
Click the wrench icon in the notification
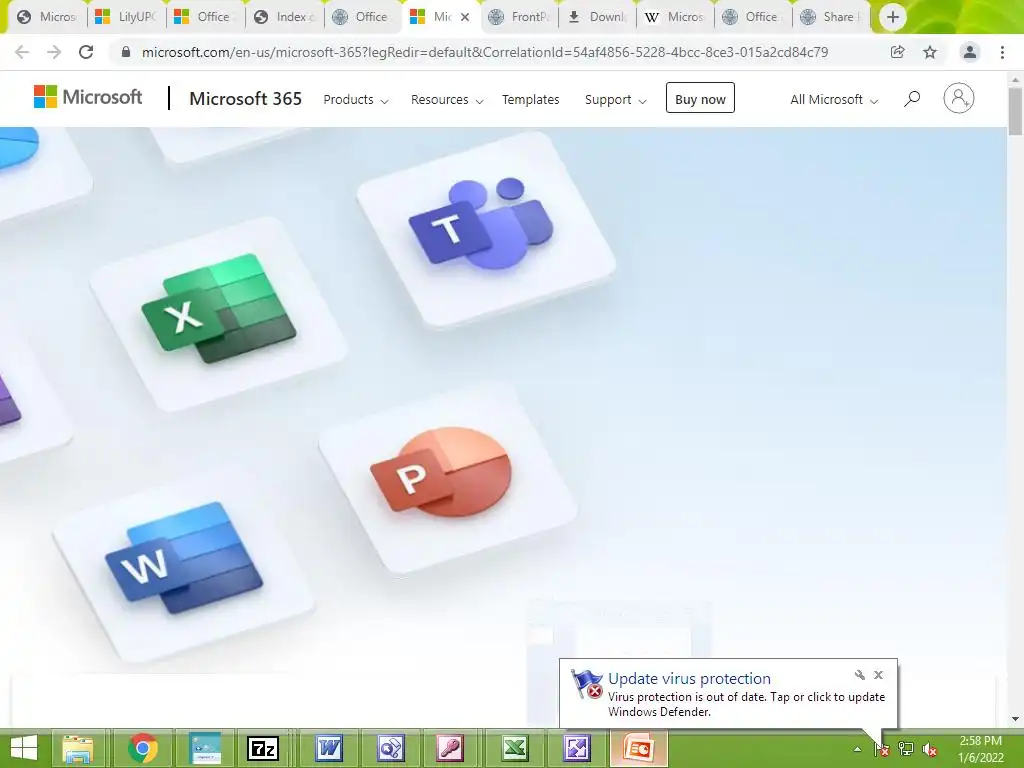[x=859, y=675]
